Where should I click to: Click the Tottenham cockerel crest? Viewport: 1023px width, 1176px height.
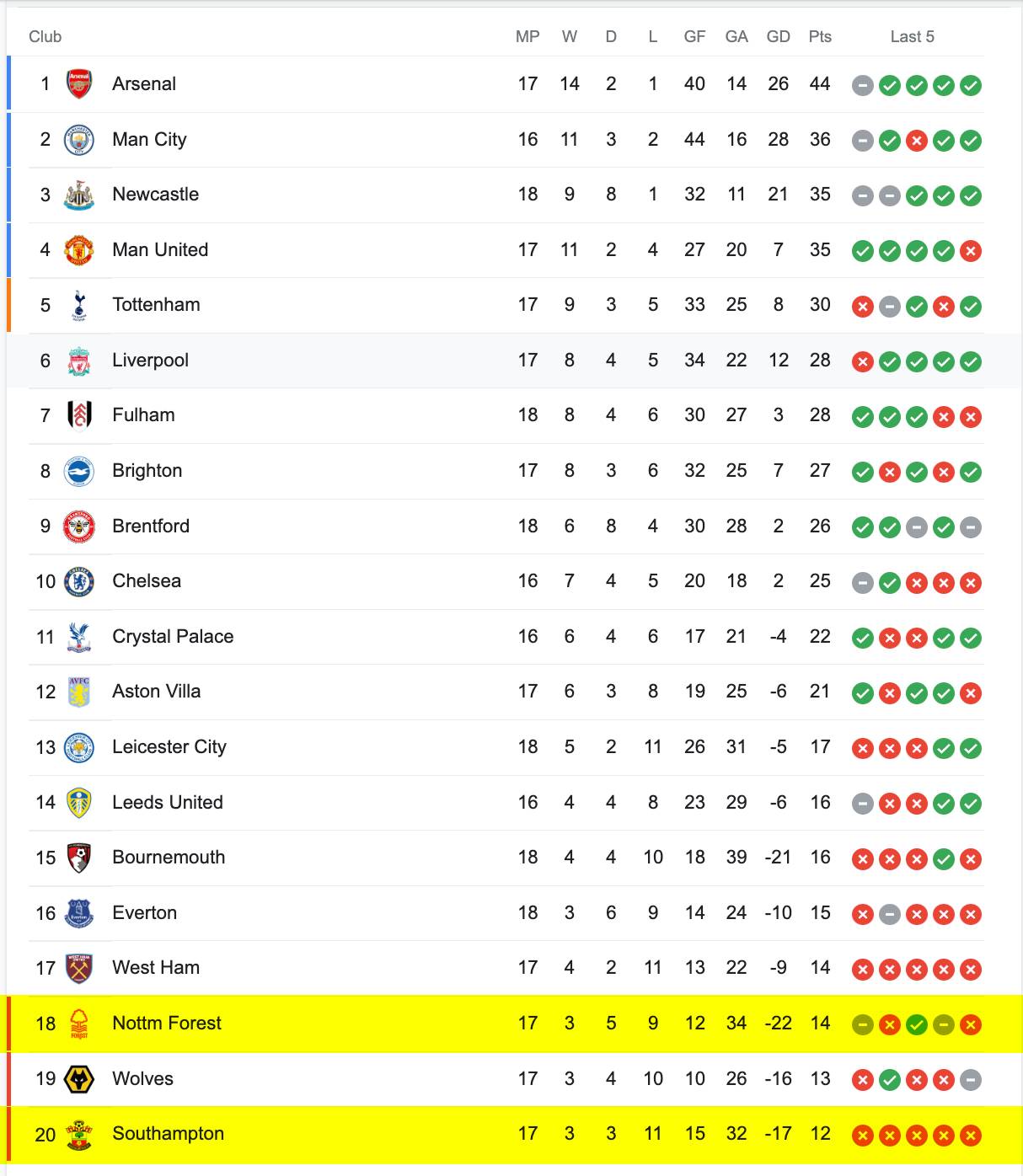[x=79, y=305]
